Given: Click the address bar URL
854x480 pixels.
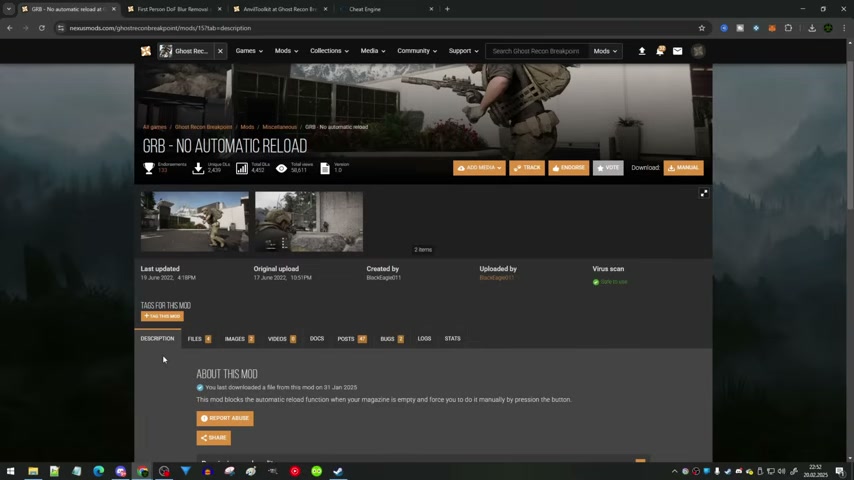Looking at the screenshot, I should click(160, 28).
